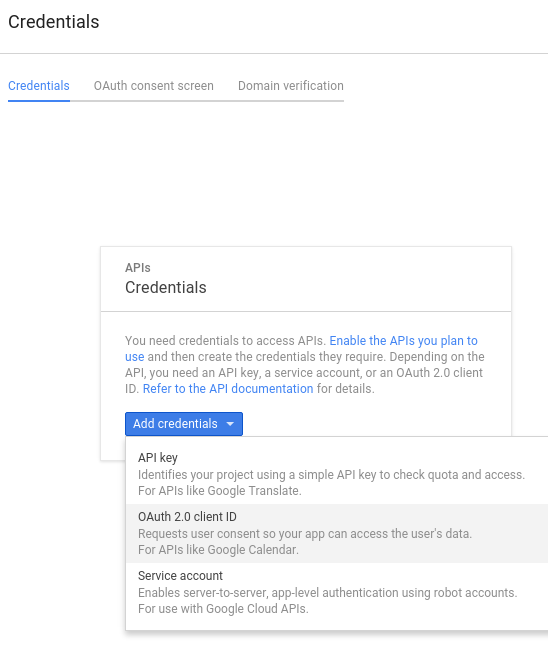The height and width of the screenshot is (645, 548).
Task: Click 'Identifies your project' description line
Action: (x=332, y=475)
